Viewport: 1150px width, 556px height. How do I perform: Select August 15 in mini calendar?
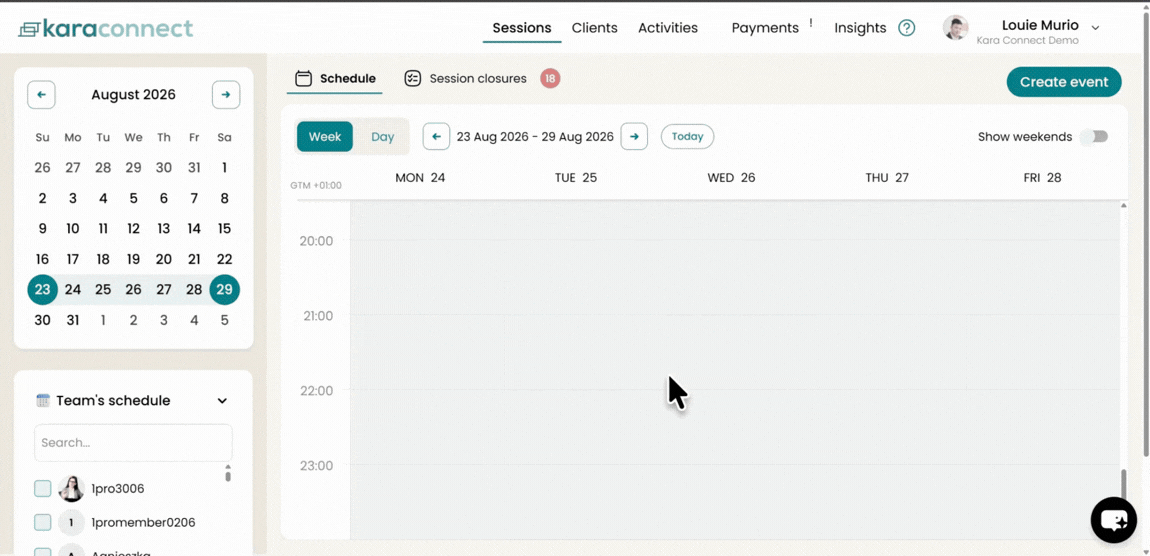[224, 228]
